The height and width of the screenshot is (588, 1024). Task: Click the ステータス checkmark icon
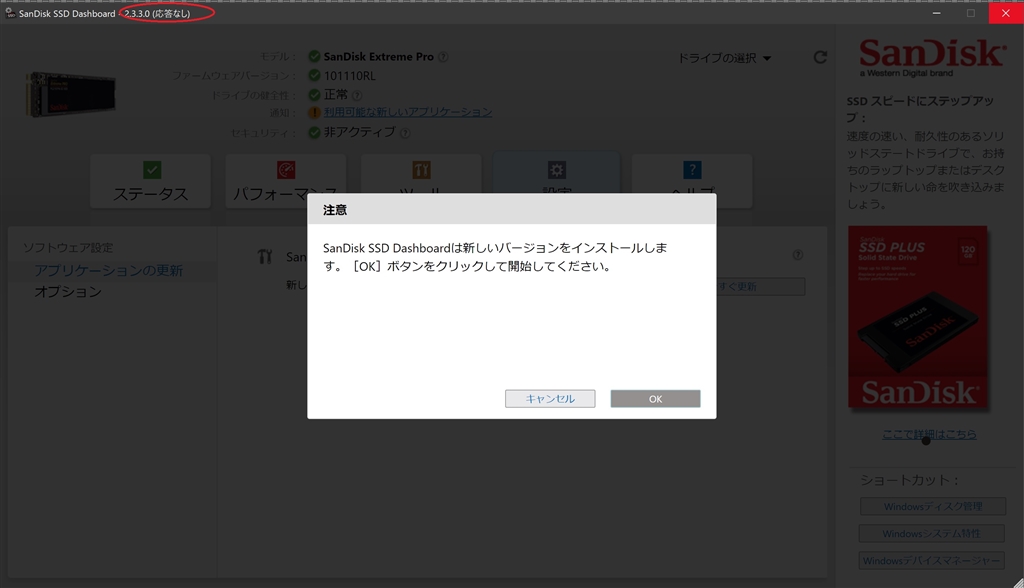pyautogui.click(x=152, y=170)
